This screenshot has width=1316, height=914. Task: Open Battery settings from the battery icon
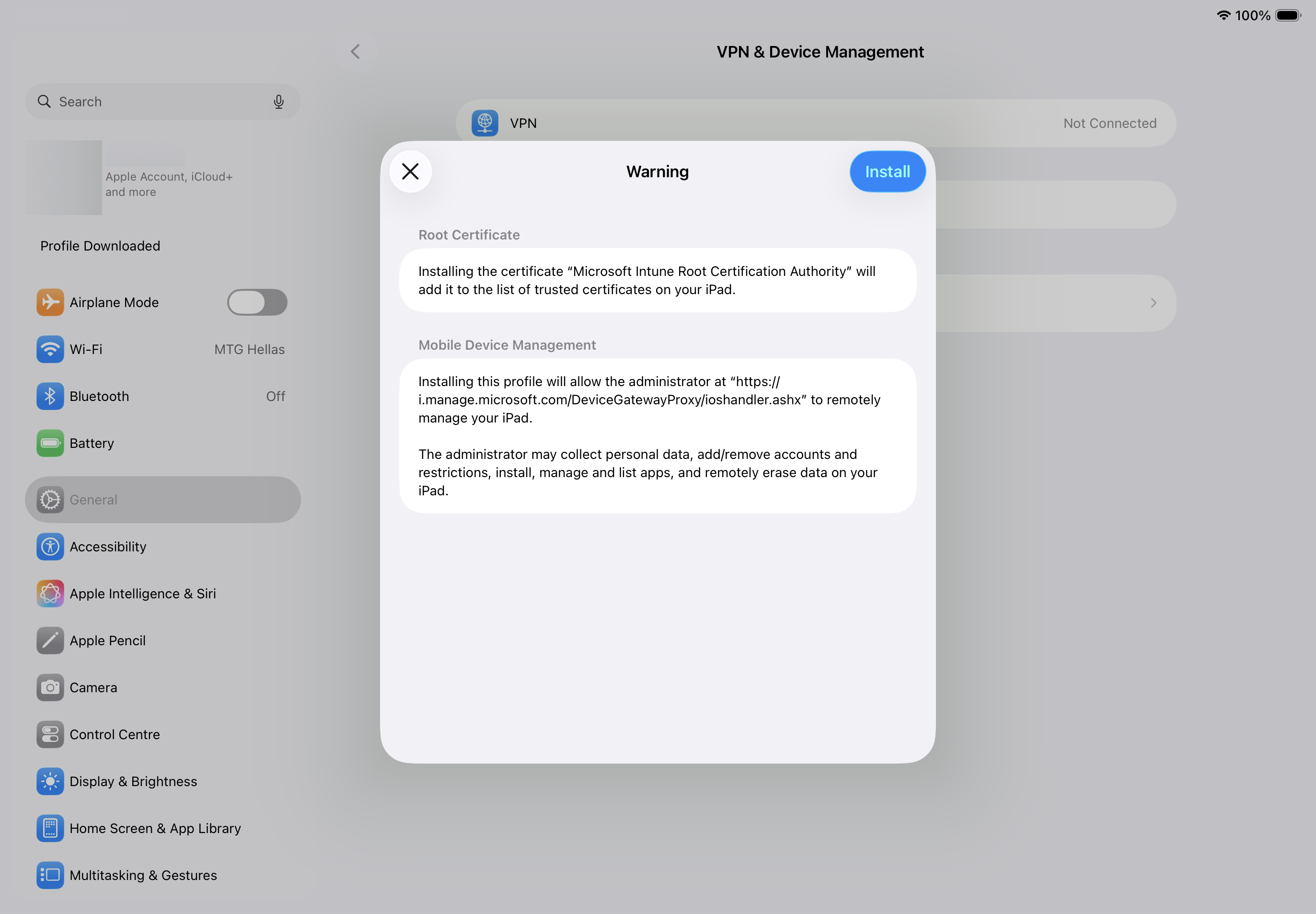50,443
